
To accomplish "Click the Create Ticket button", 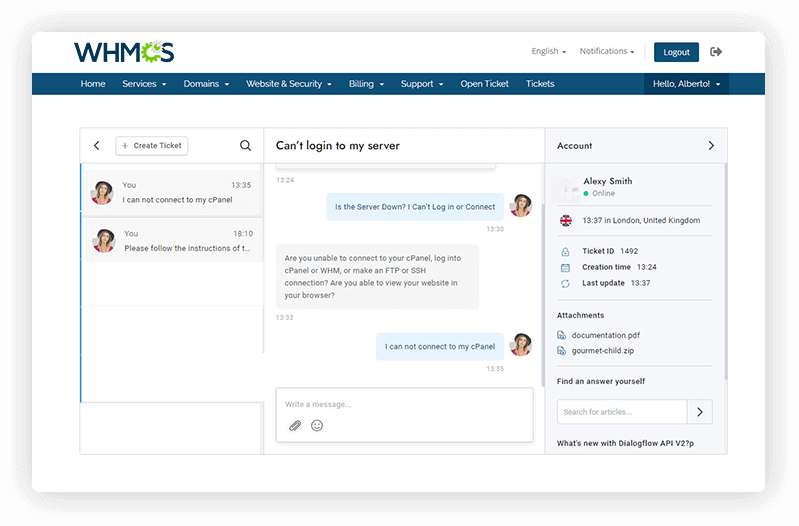I will pyautogui.click(x=152, y=146).
